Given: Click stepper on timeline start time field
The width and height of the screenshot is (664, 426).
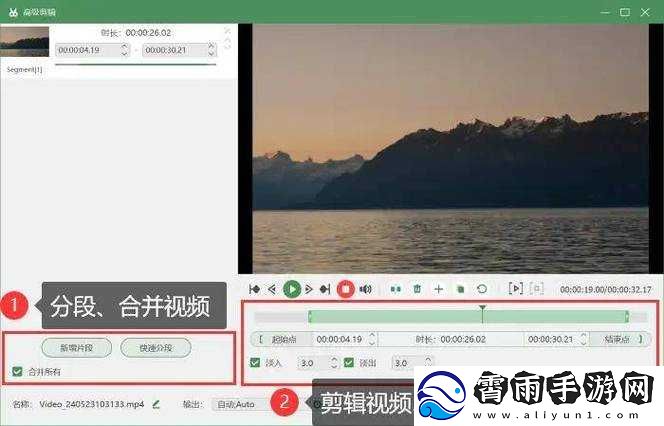Looking at the screenshot, I should click(372, 339).
